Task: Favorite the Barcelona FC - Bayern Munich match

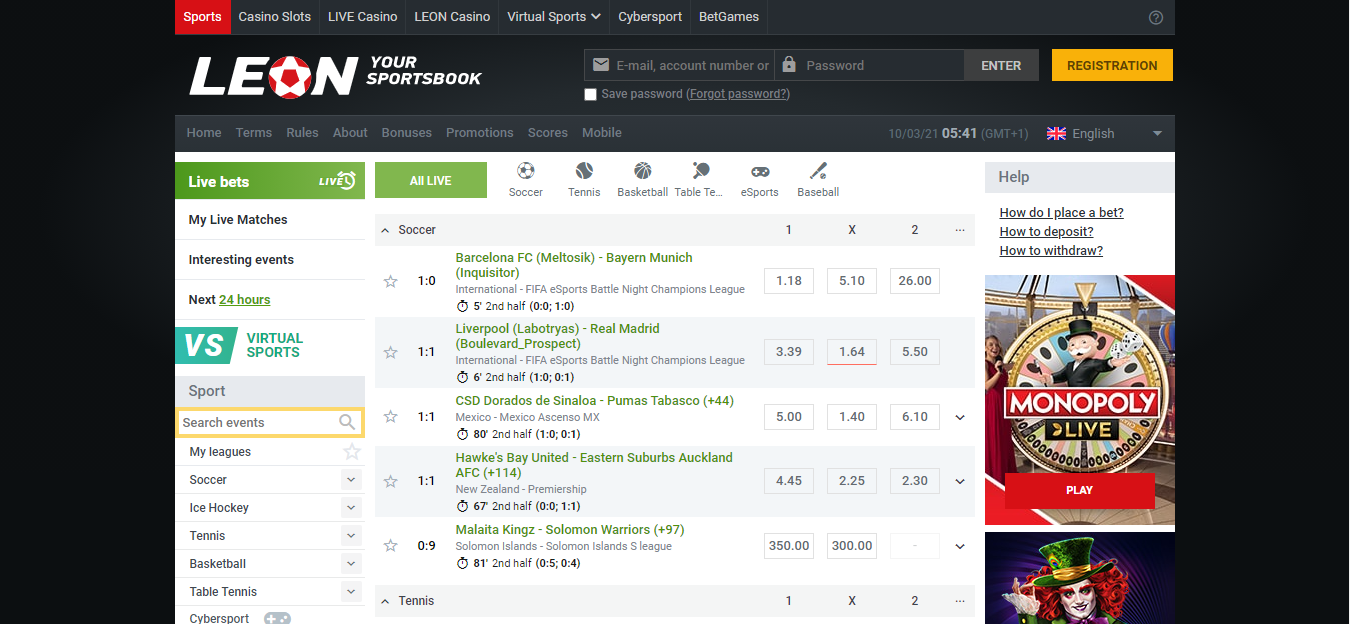Action: click(391, 281)
